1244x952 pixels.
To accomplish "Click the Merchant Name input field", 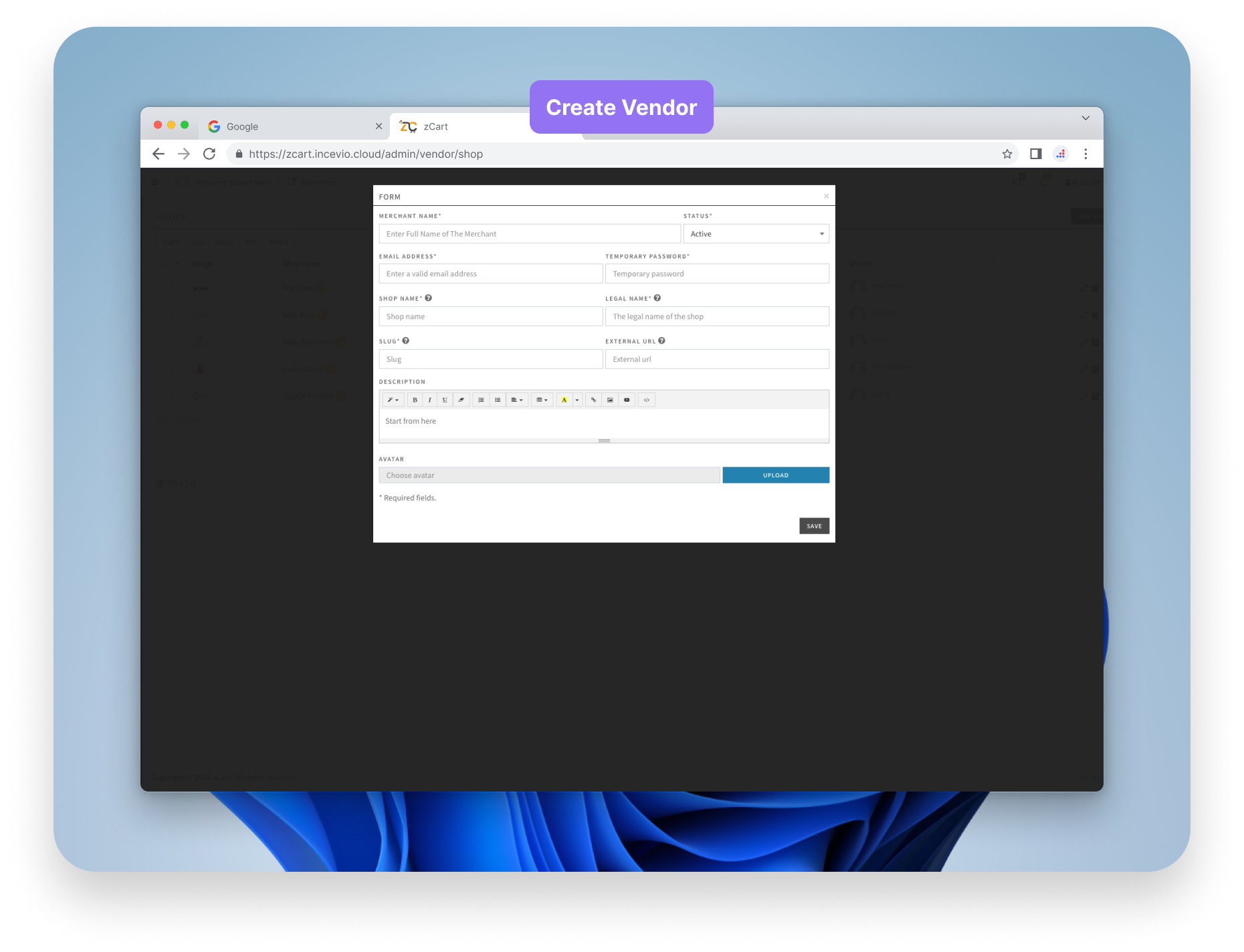I will click(529, 234).
